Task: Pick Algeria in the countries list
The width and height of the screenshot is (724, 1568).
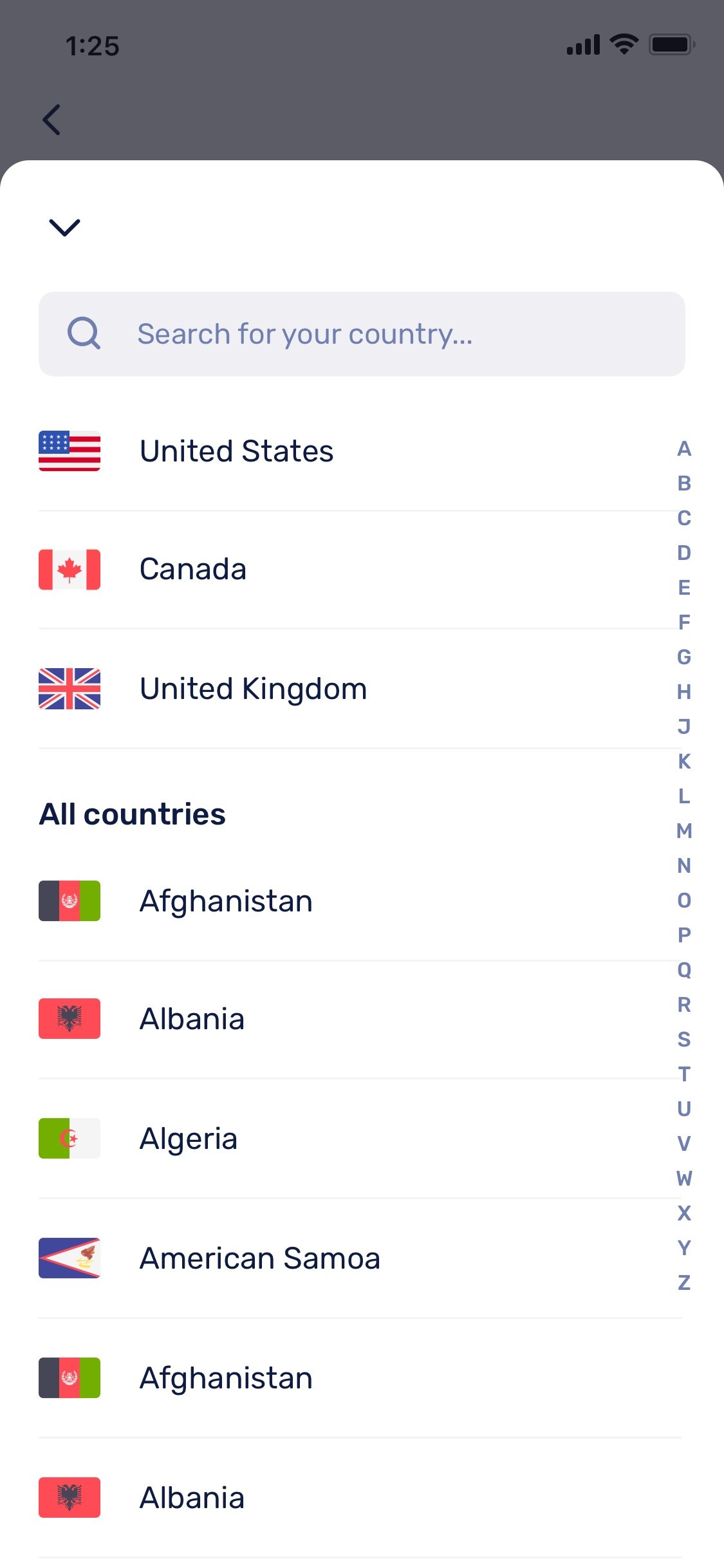Action: point(189,1139)
